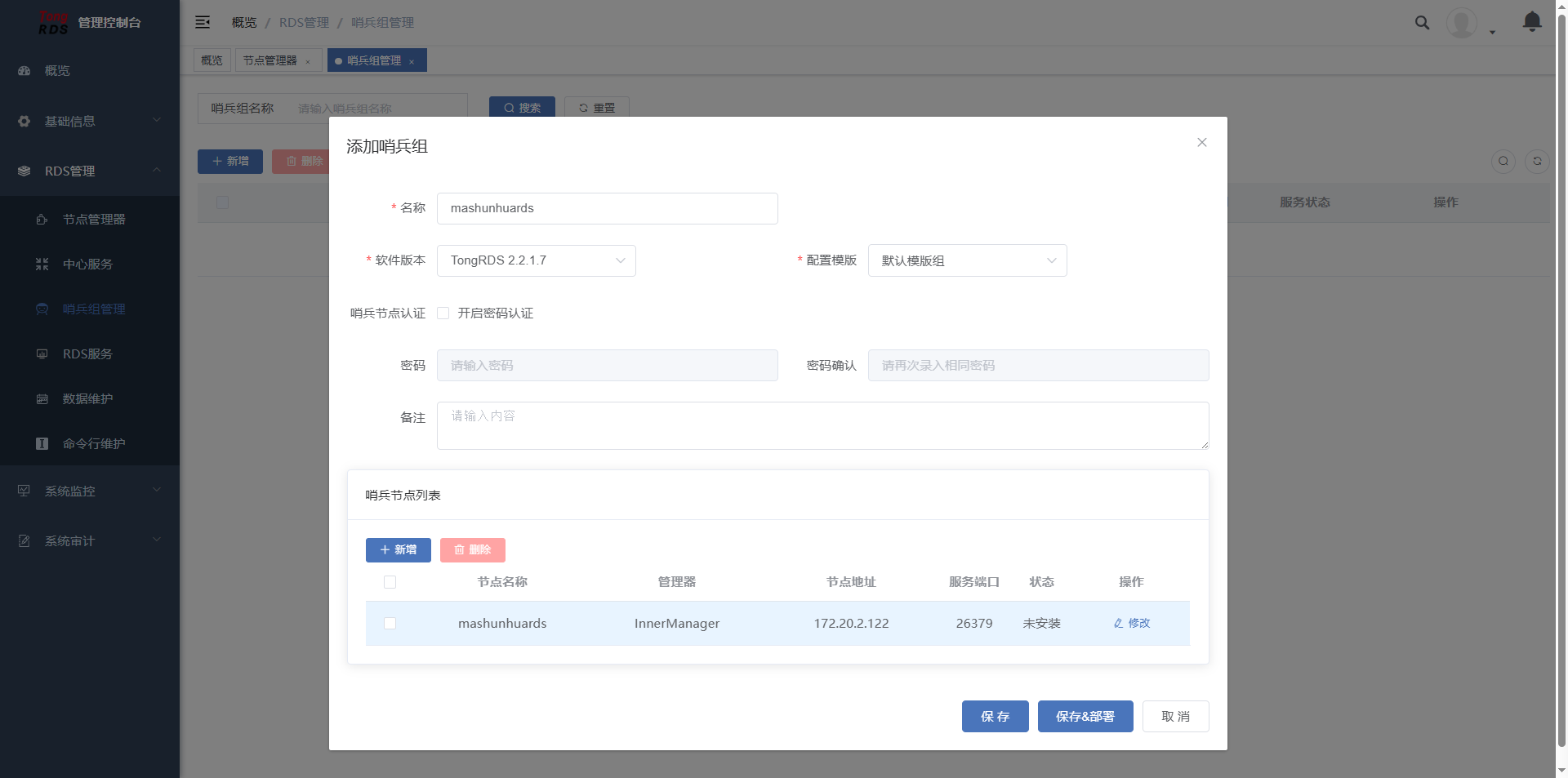This screenshot has height=778, width=1568.
Task: Close the 节点管理器 tab
Action: (x=308, y=61)
